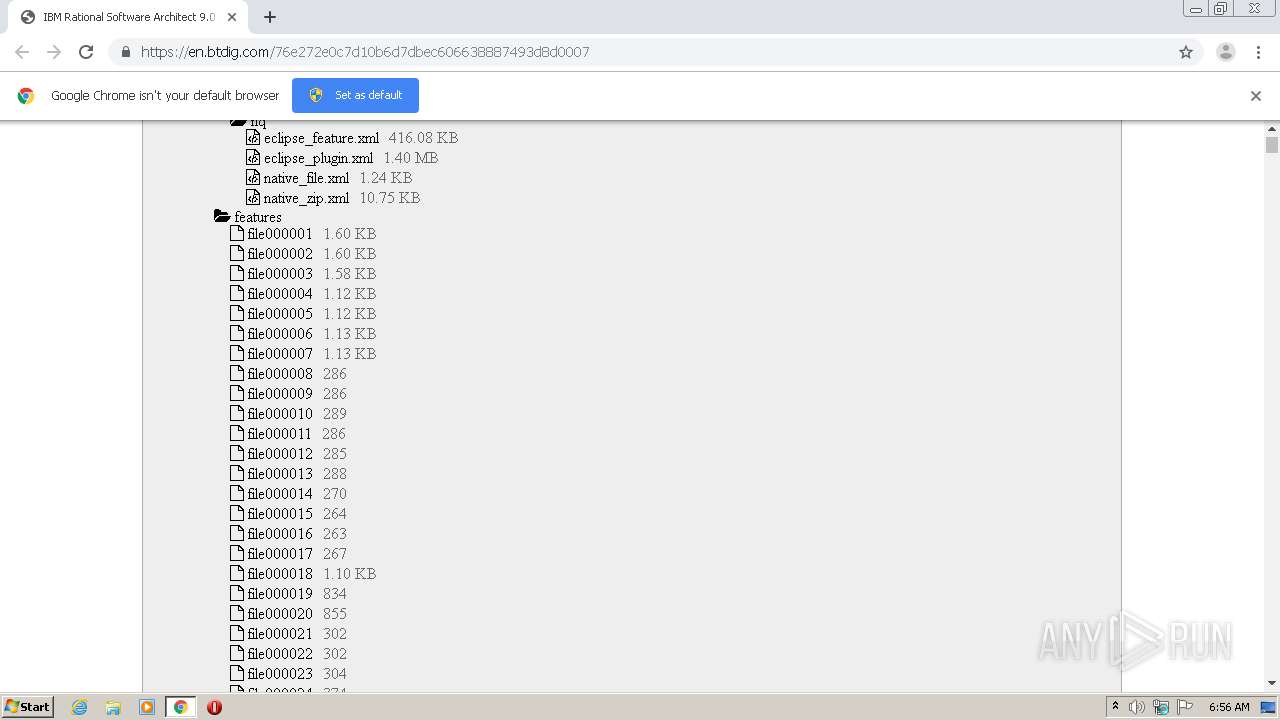The width and height of the screenshot is (1280, 720).
Task: Click the file000016 entry
Action: click(280, 534)
